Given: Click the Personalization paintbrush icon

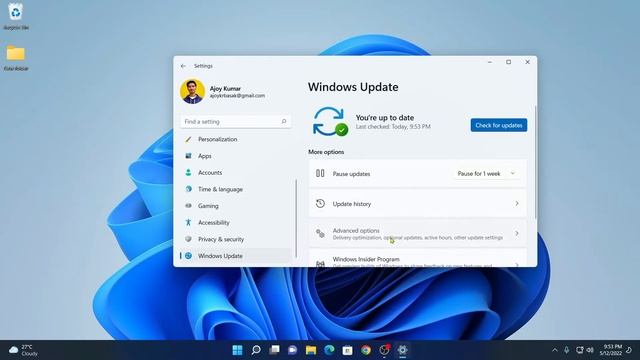Looking at the screenshot, I should (188, 139).
